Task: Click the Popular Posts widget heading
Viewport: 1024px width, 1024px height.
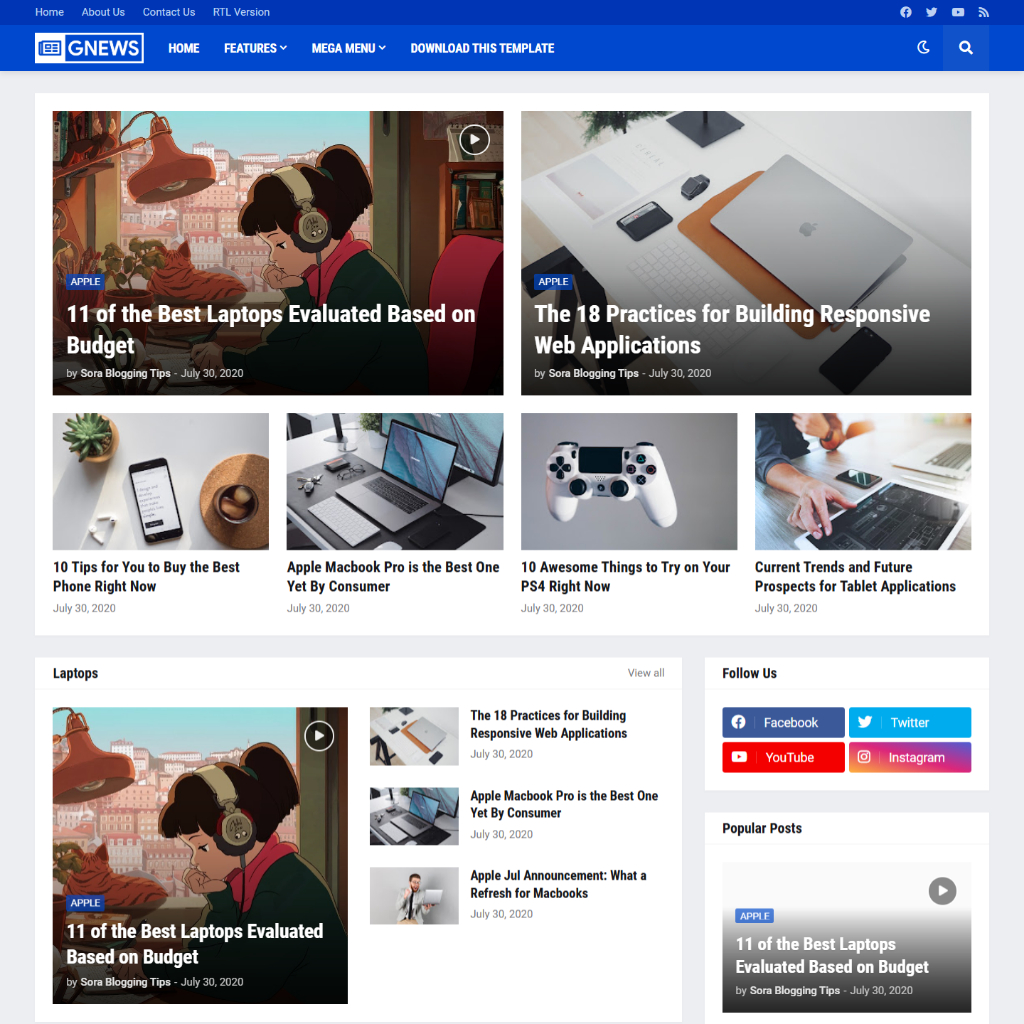Action: tap(762, 828)
